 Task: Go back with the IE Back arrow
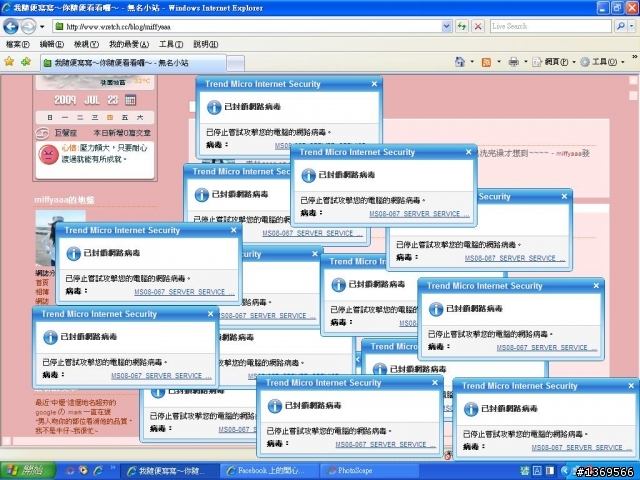[11, 27]
